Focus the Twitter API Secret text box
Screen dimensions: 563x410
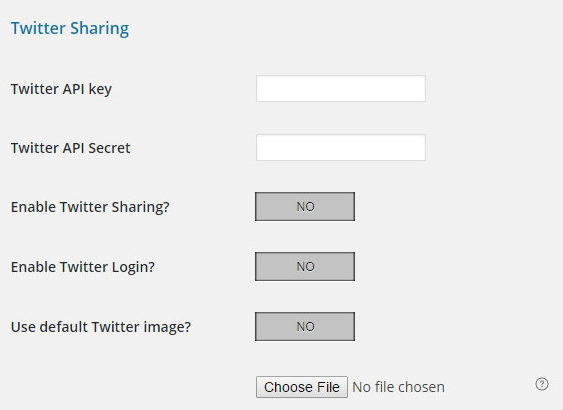pos(341,148)
